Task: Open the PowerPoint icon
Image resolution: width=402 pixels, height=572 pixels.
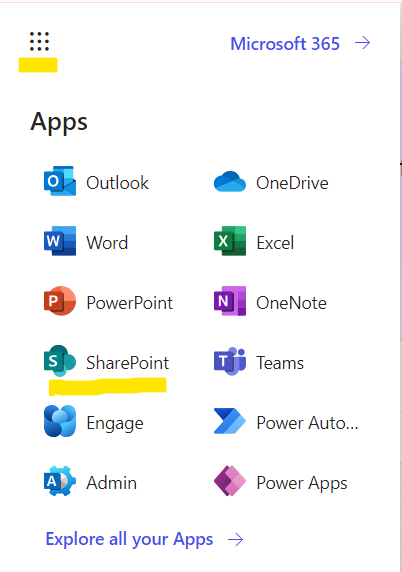Action: click(x=60, y=301)
